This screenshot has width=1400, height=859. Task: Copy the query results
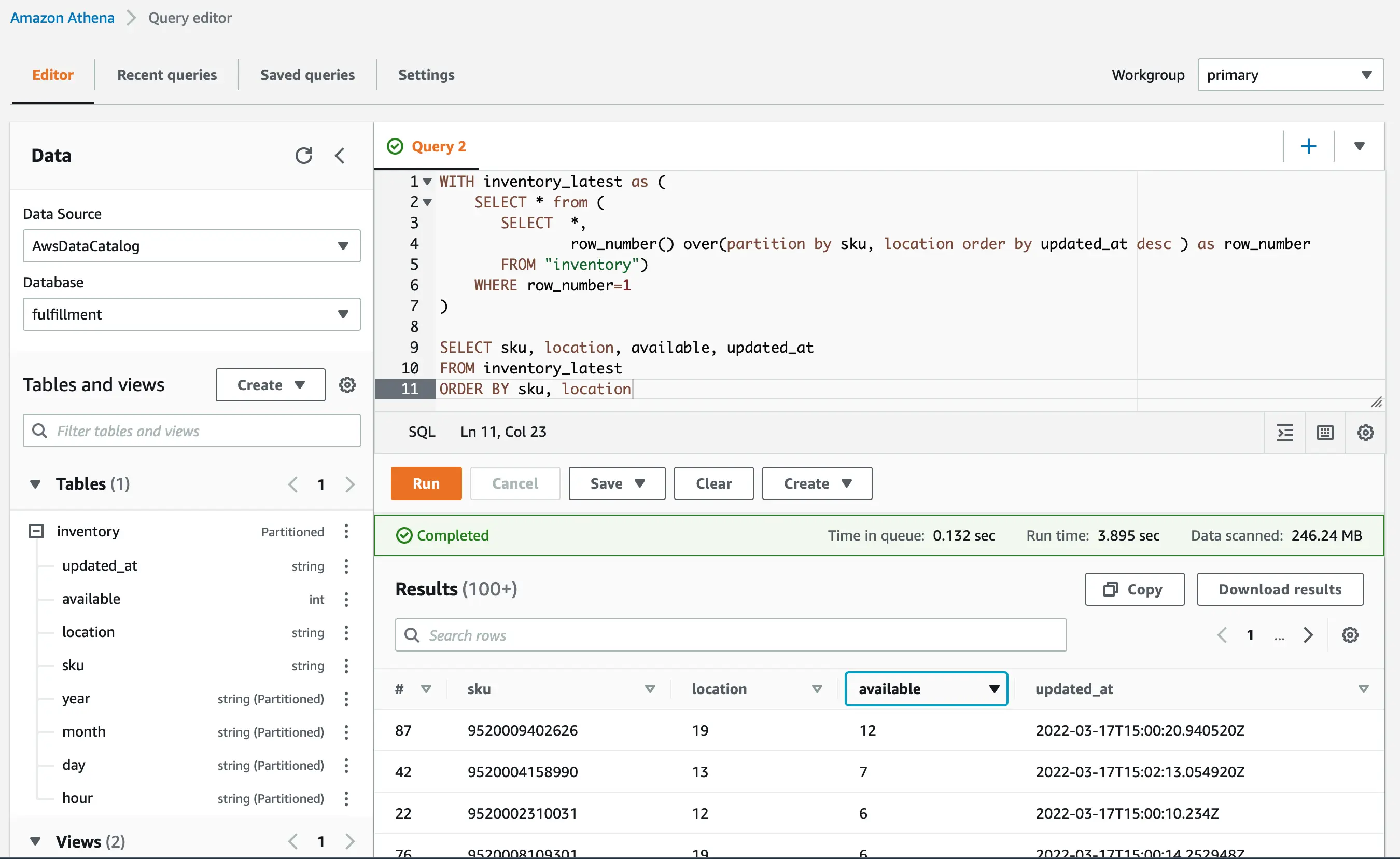click(x=1135, y=589)
